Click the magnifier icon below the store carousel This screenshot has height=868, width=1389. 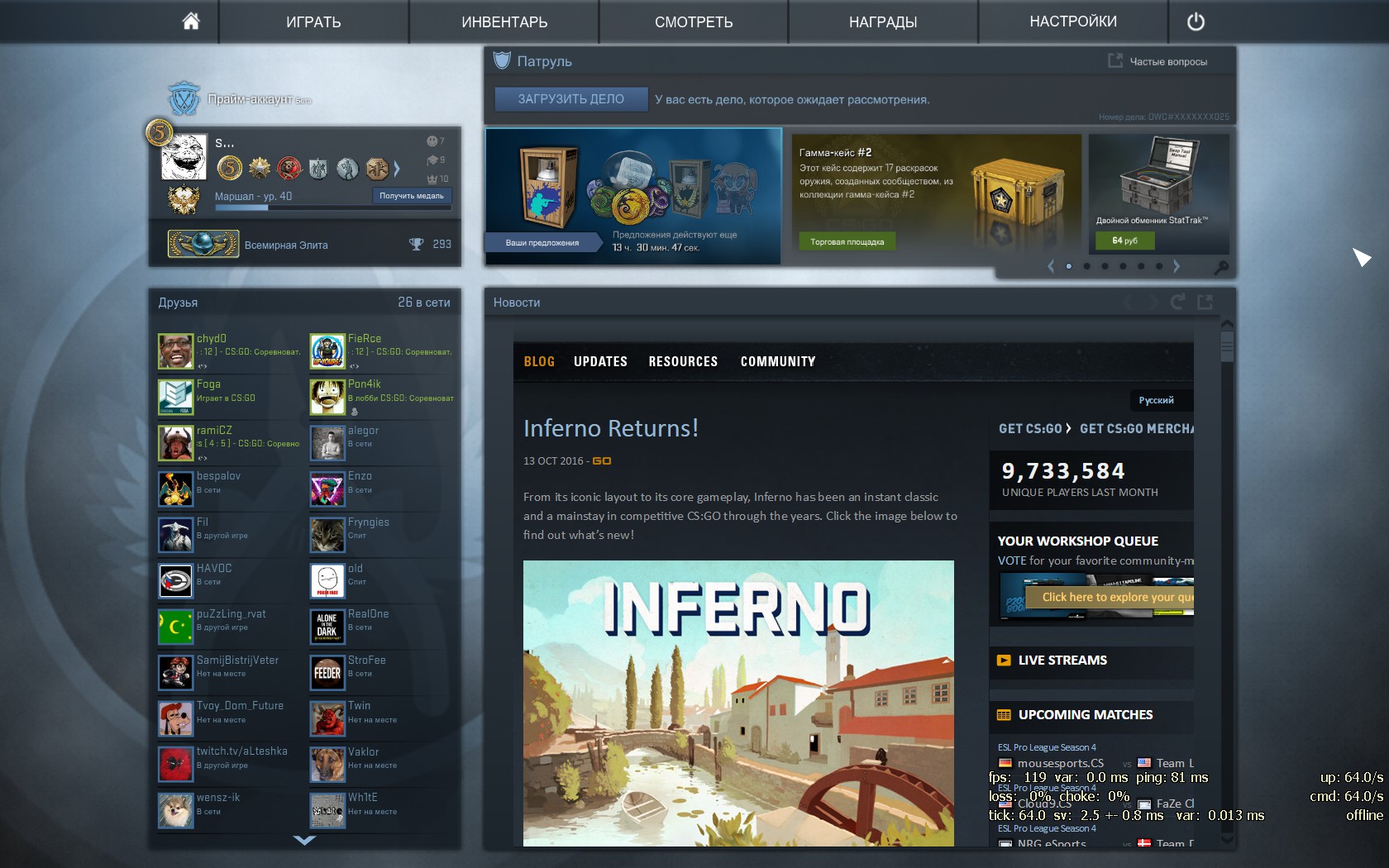1220,267
